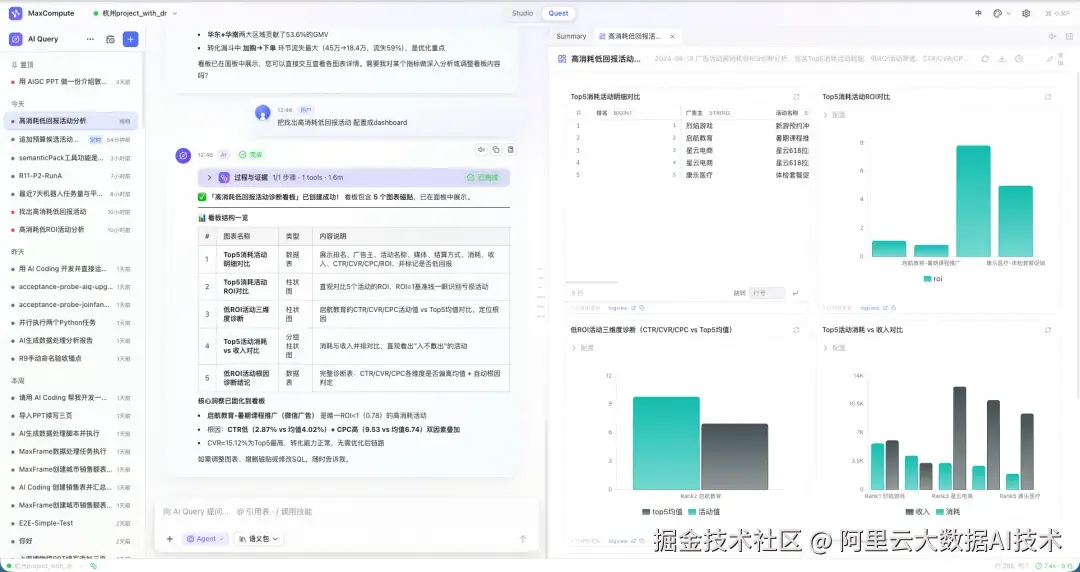Refresh the dashboard with header refresh icon

pos(985,59)
